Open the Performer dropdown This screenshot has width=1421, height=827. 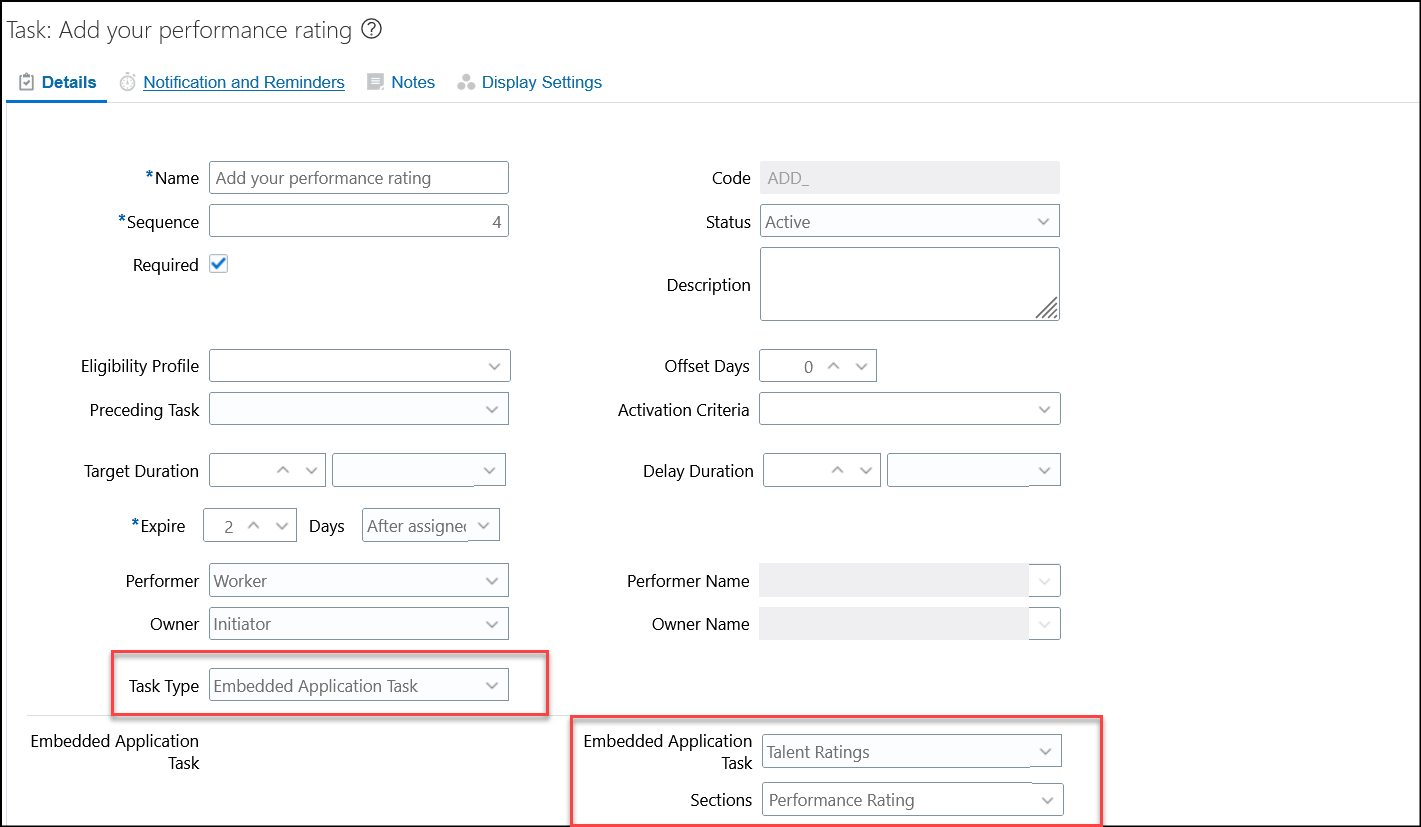tap(359, 580)
